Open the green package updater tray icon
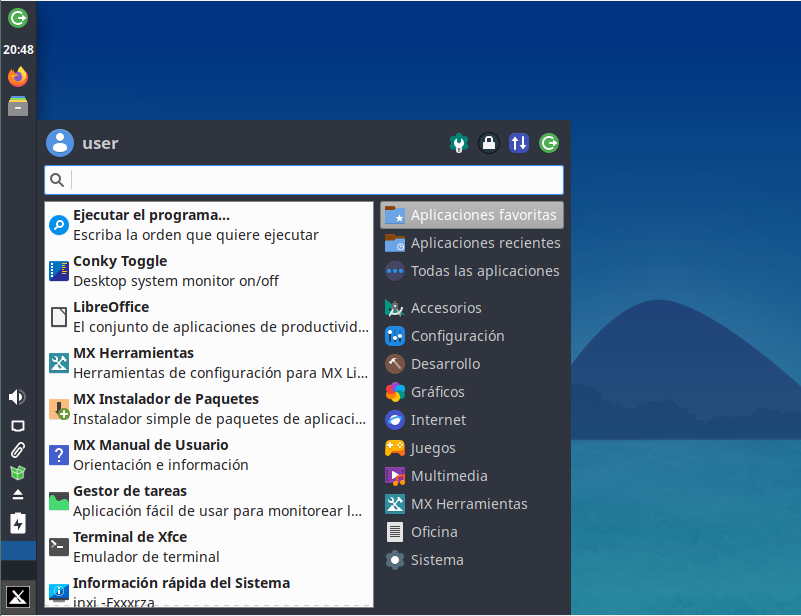801x616 pixels. point(18,472)
